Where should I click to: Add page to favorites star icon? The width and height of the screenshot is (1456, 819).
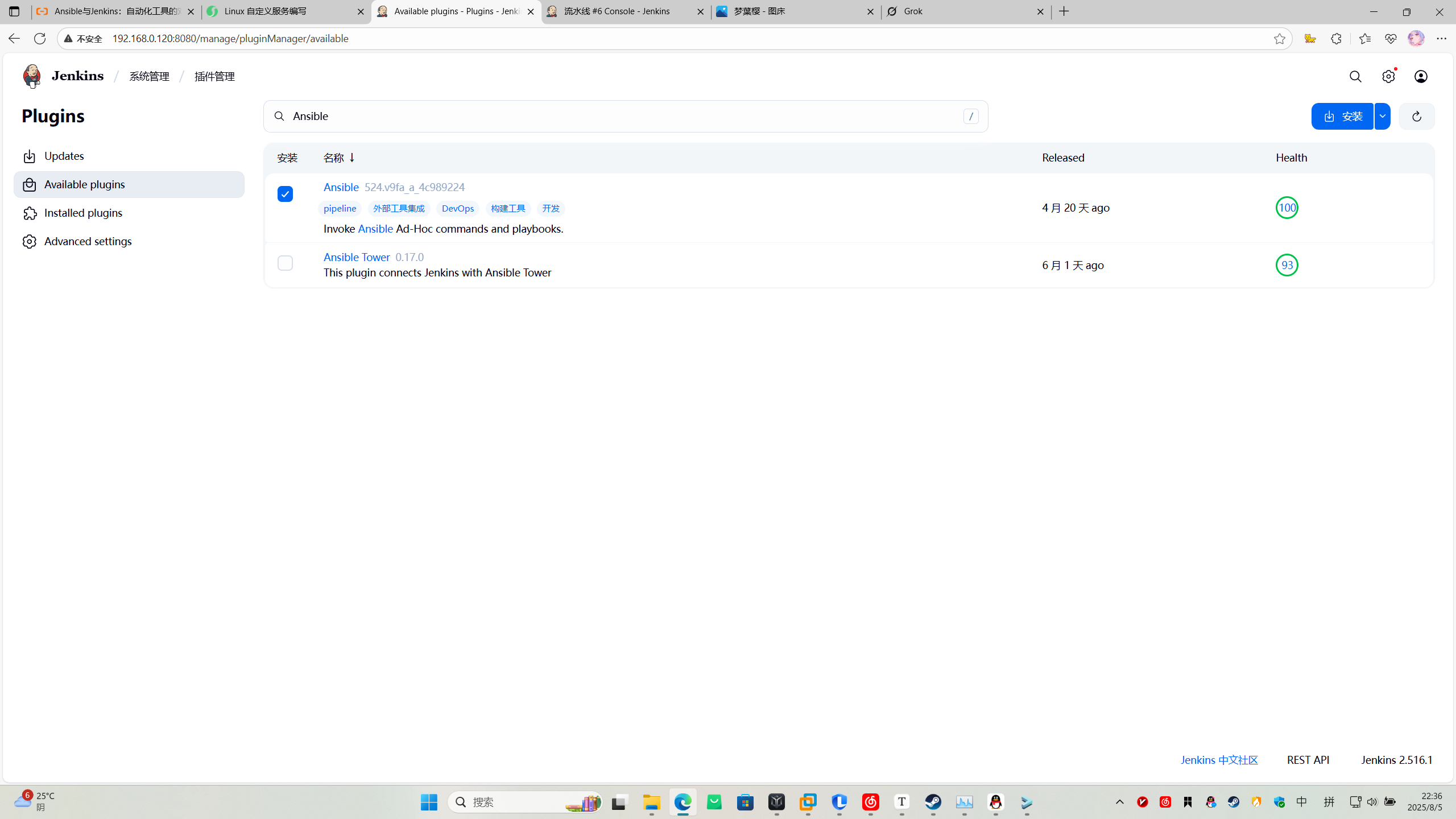[x=1279, y=39]
